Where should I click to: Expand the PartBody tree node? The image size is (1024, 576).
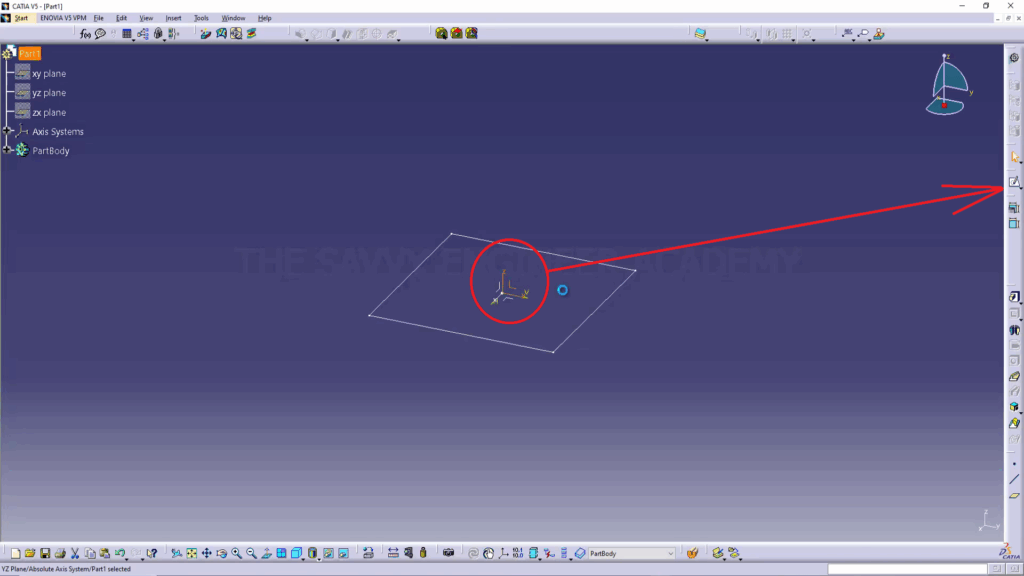click(x=7, y=150)
